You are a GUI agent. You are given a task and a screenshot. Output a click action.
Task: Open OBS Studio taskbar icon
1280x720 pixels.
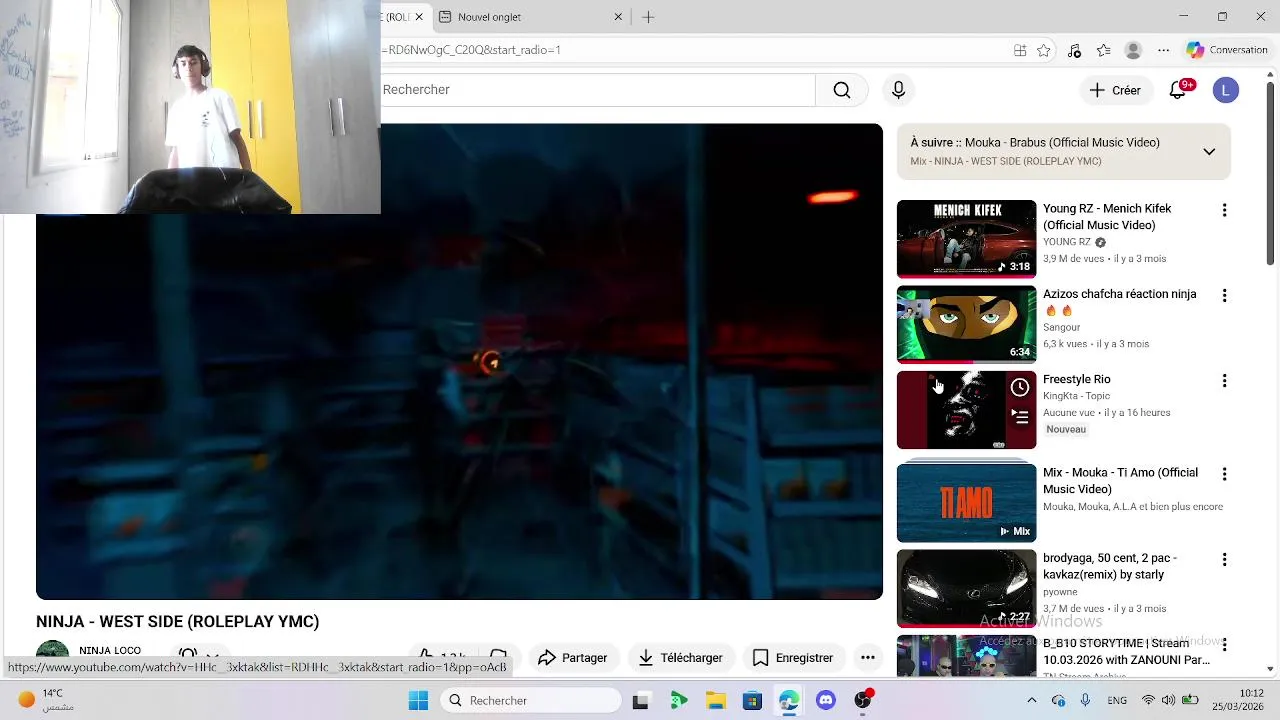tap(863, 701)
